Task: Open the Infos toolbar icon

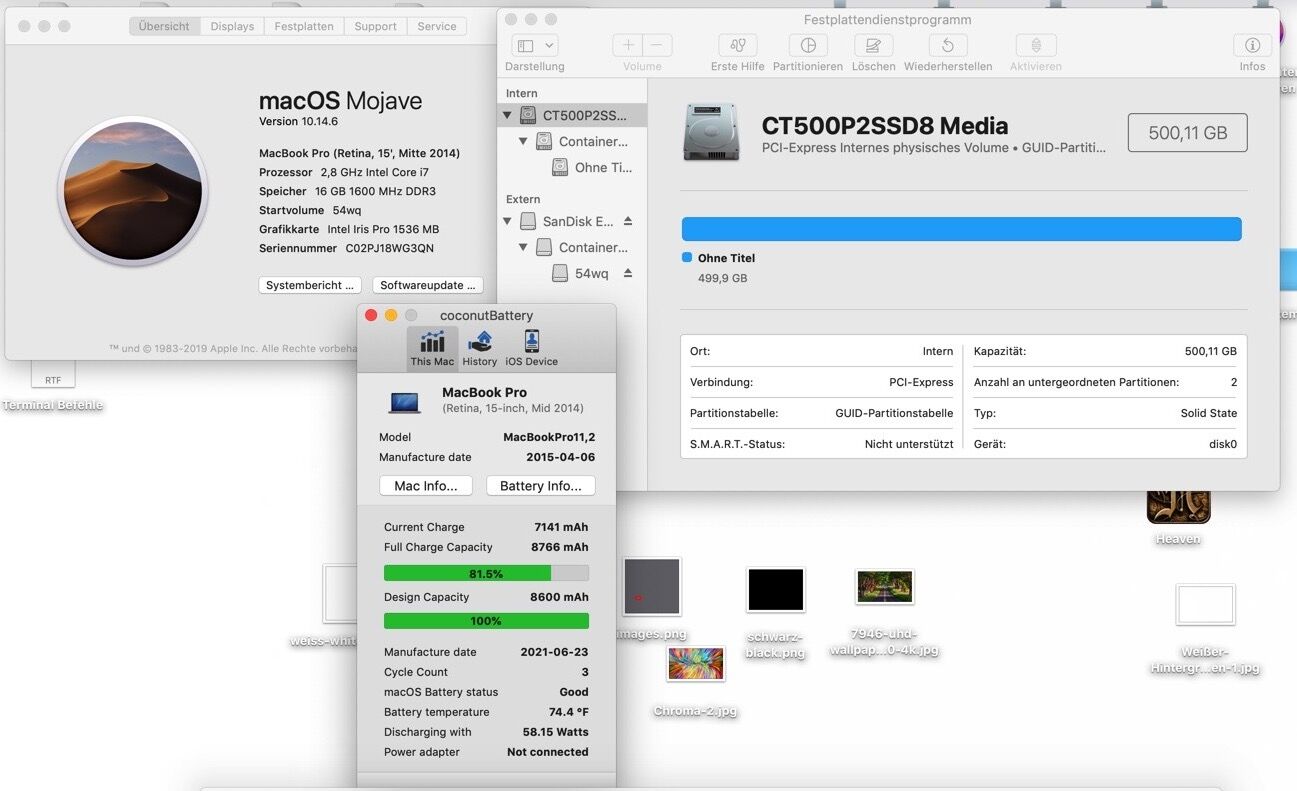Action: coord(1252,46)
